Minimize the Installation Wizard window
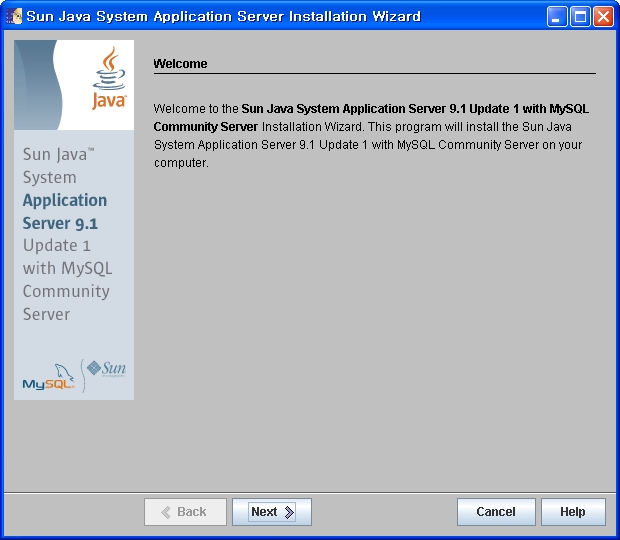Screen dimensions: 620x540 pos(557,17)
